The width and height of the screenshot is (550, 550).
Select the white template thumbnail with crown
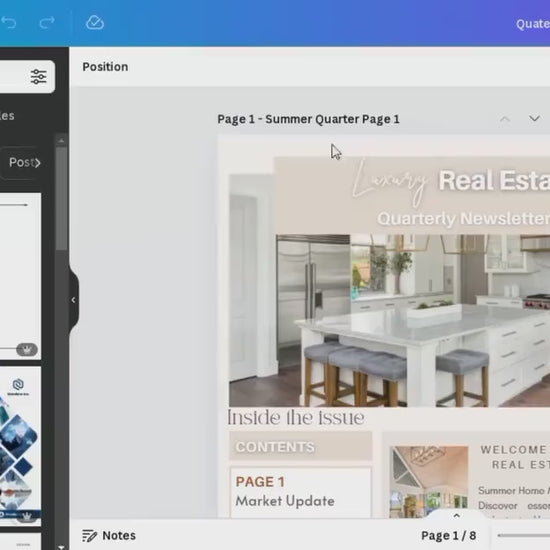tap(20, 276)
